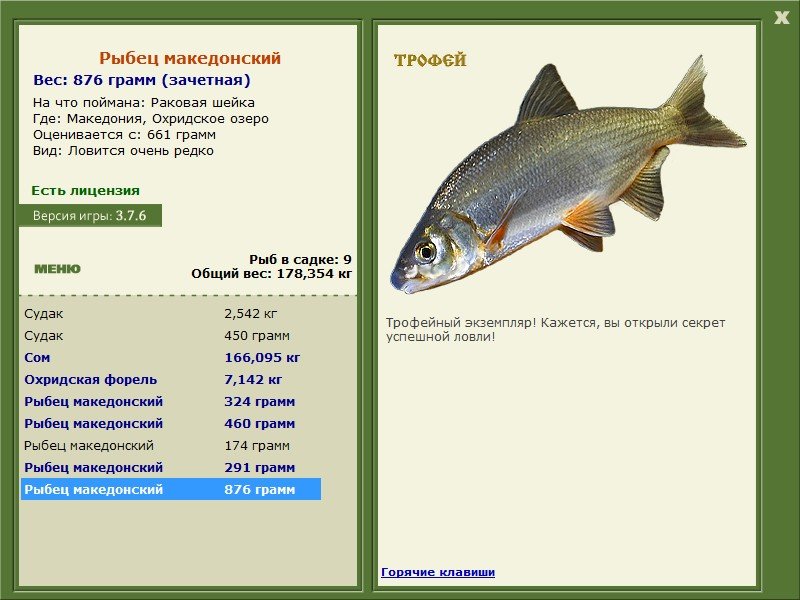The height and width of the screenshot is (600, 800).
Task: Click the Есть лицензия text
Action: [x=86, y=191]
